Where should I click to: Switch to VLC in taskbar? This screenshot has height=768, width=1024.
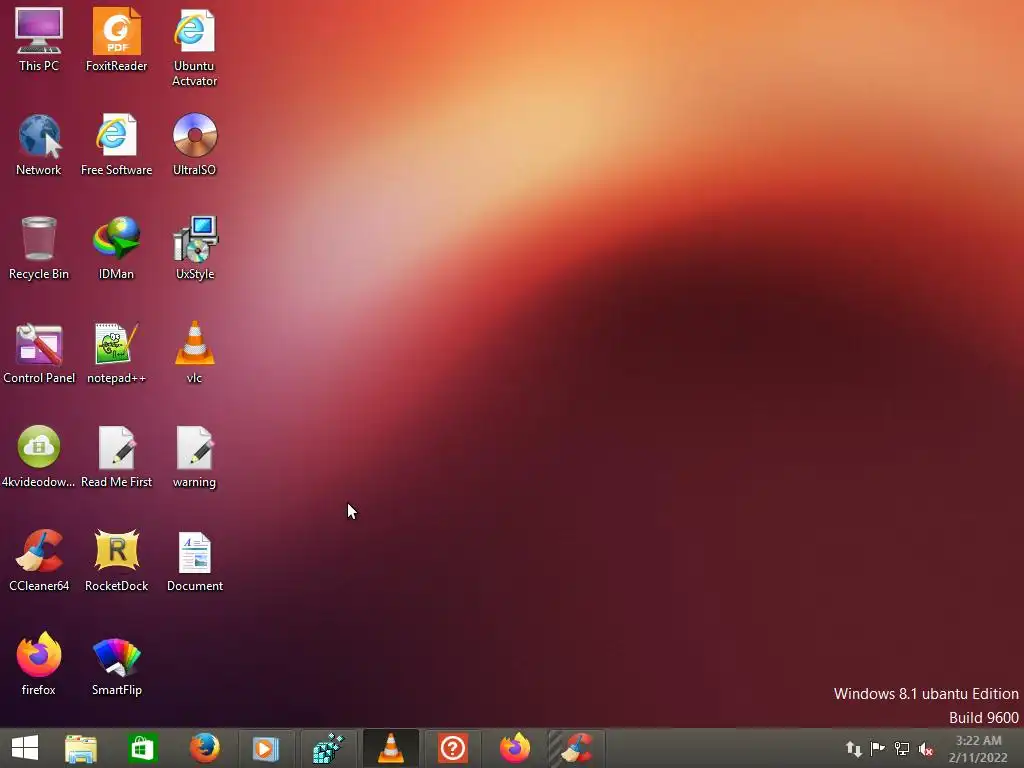tap(391, 748)
